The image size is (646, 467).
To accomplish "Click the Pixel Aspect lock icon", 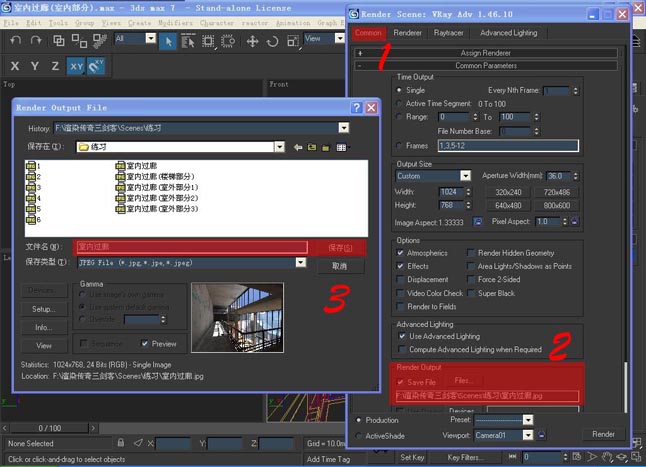I will click(x=574, y=222).
